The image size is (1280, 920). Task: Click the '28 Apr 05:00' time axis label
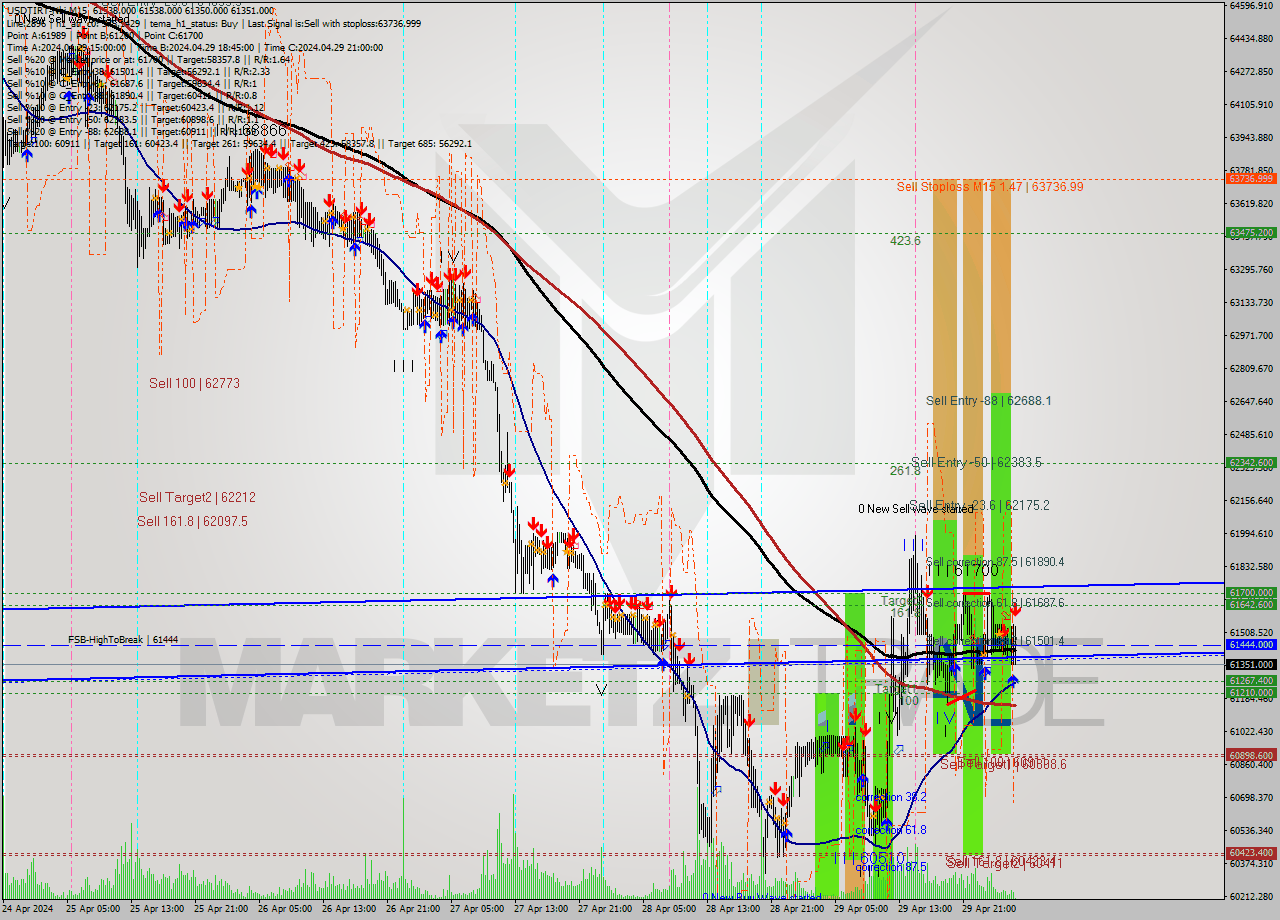(669, 909)
